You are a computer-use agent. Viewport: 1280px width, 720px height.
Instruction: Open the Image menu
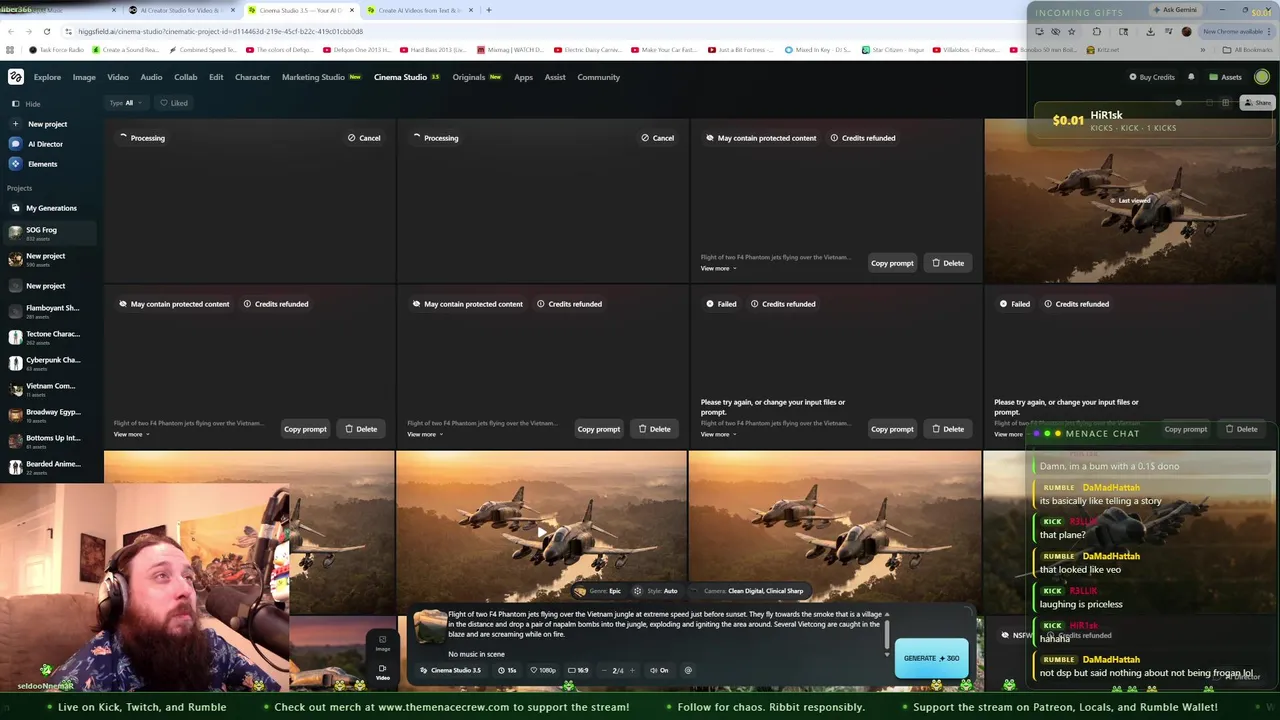pos(84,77)
